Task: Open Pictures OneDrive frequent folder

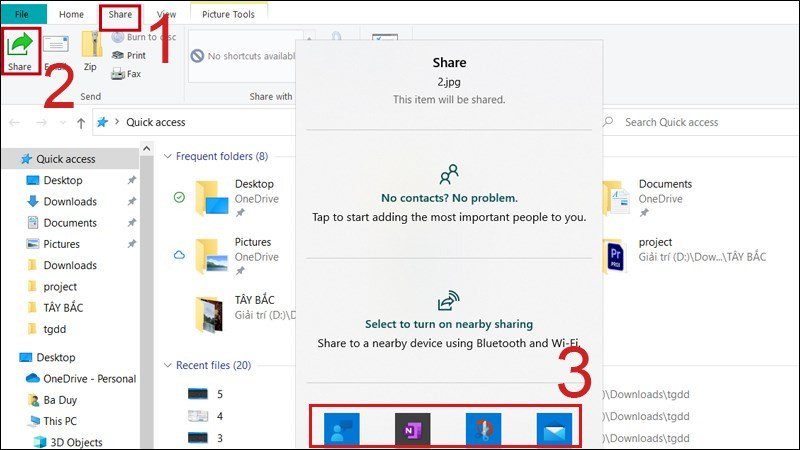Action: (x=235, y=256)
